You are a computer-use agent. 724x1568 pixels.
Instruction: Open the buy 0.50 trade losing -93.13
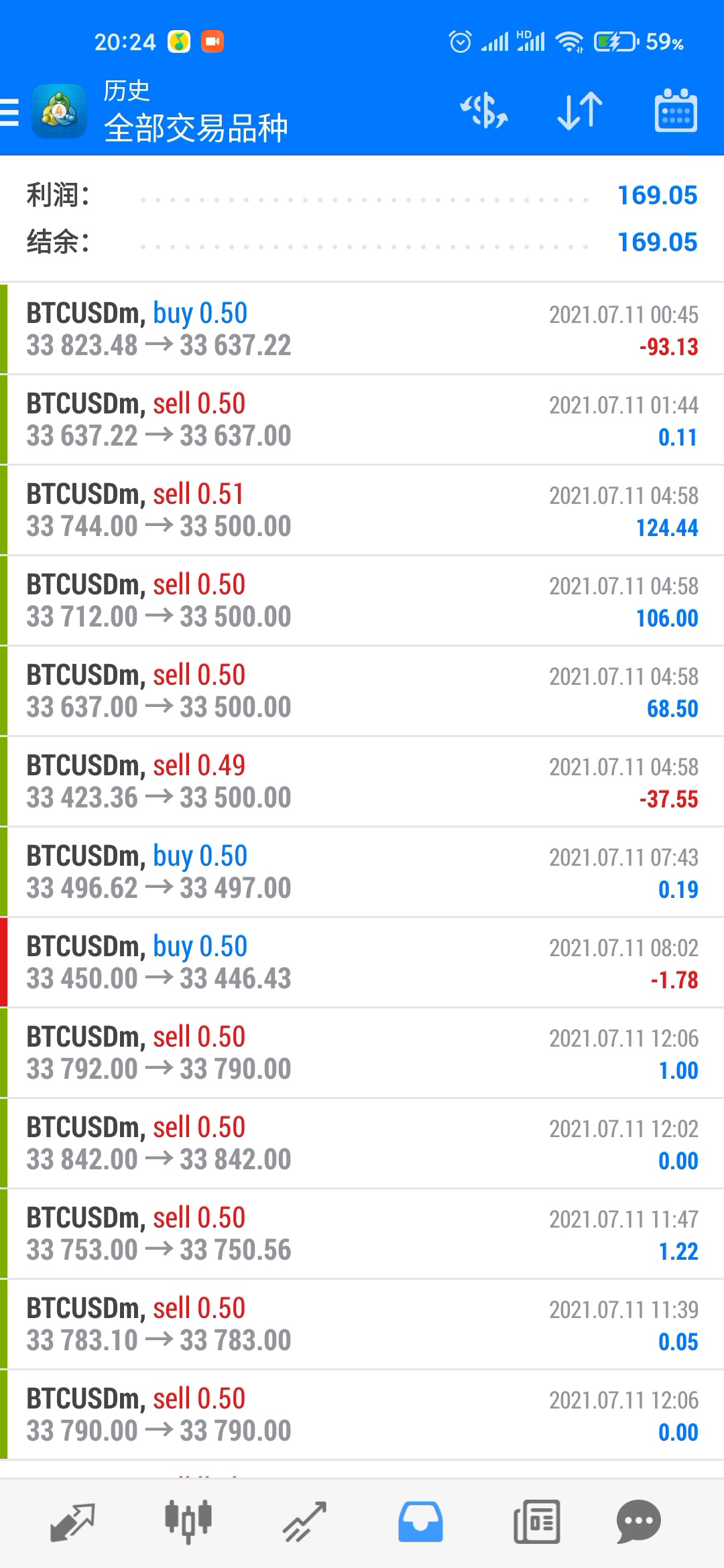[x=362, y=329]
